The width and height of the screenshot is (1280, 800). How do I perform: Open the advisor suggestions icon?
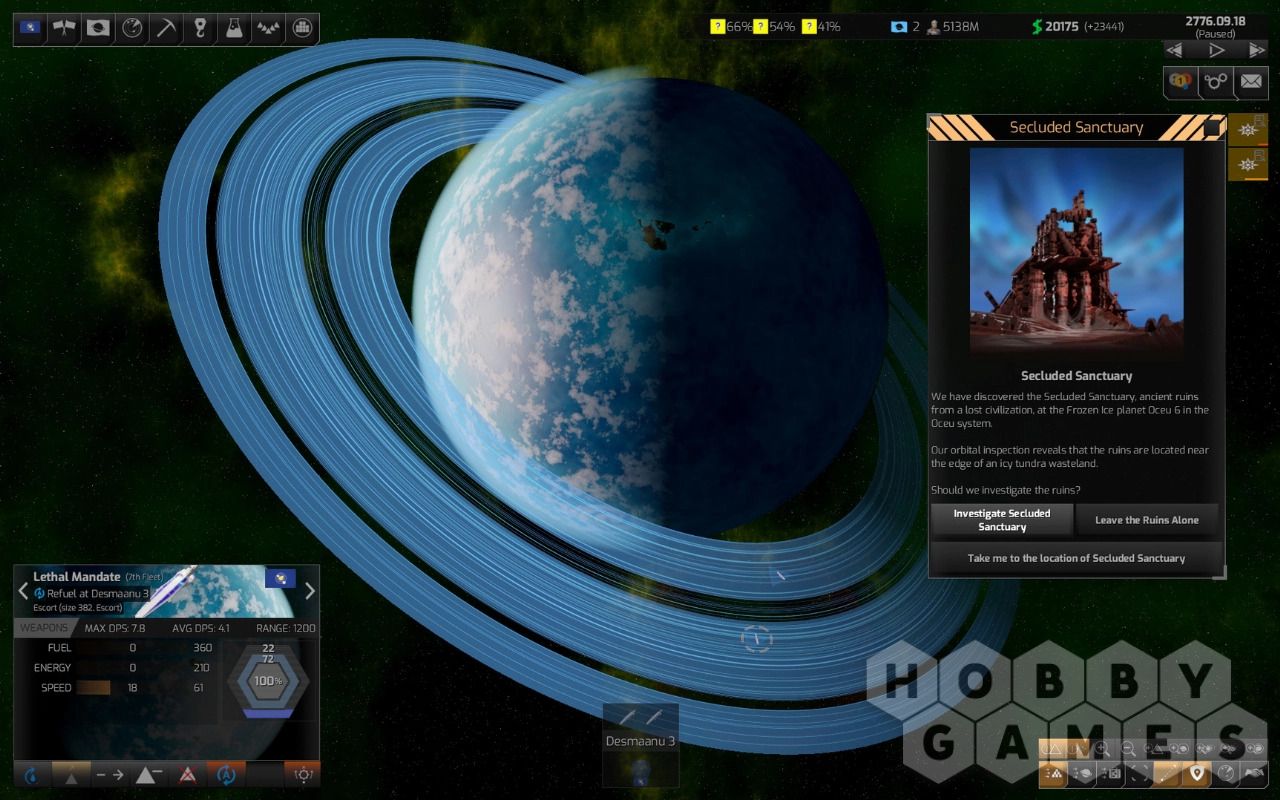coord(1181,82)
